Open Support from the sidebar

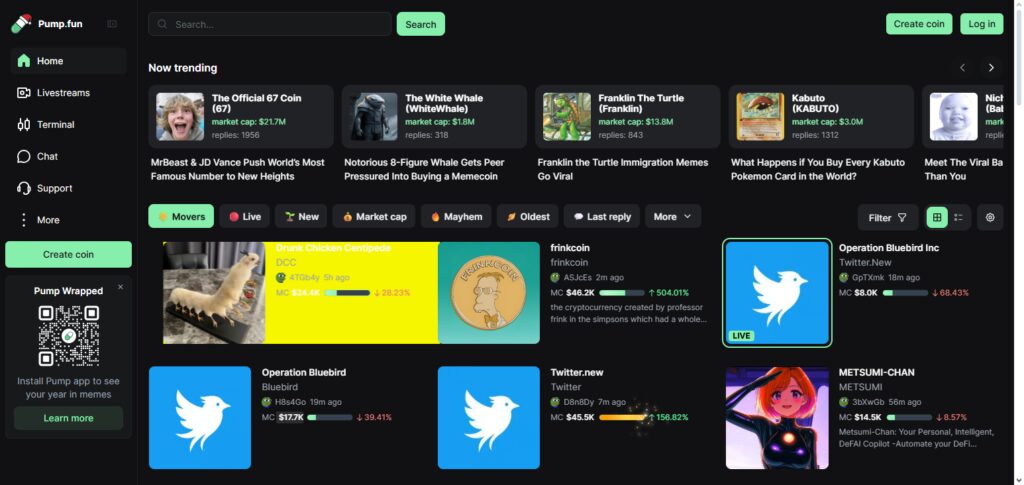click(69, 188)
